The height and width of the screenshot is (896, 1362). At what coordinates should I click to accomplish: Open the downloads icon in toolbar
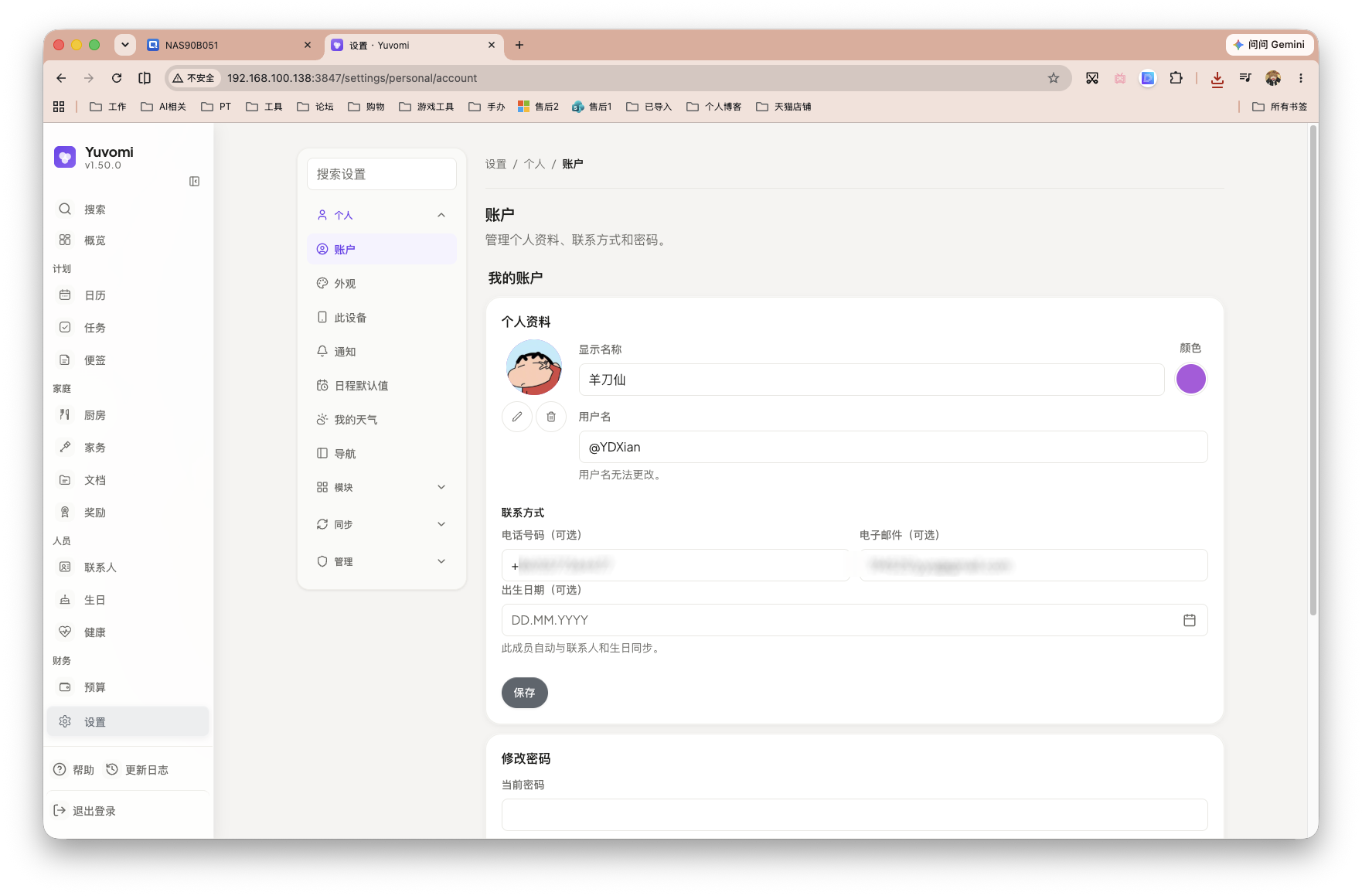(1217, 78)
